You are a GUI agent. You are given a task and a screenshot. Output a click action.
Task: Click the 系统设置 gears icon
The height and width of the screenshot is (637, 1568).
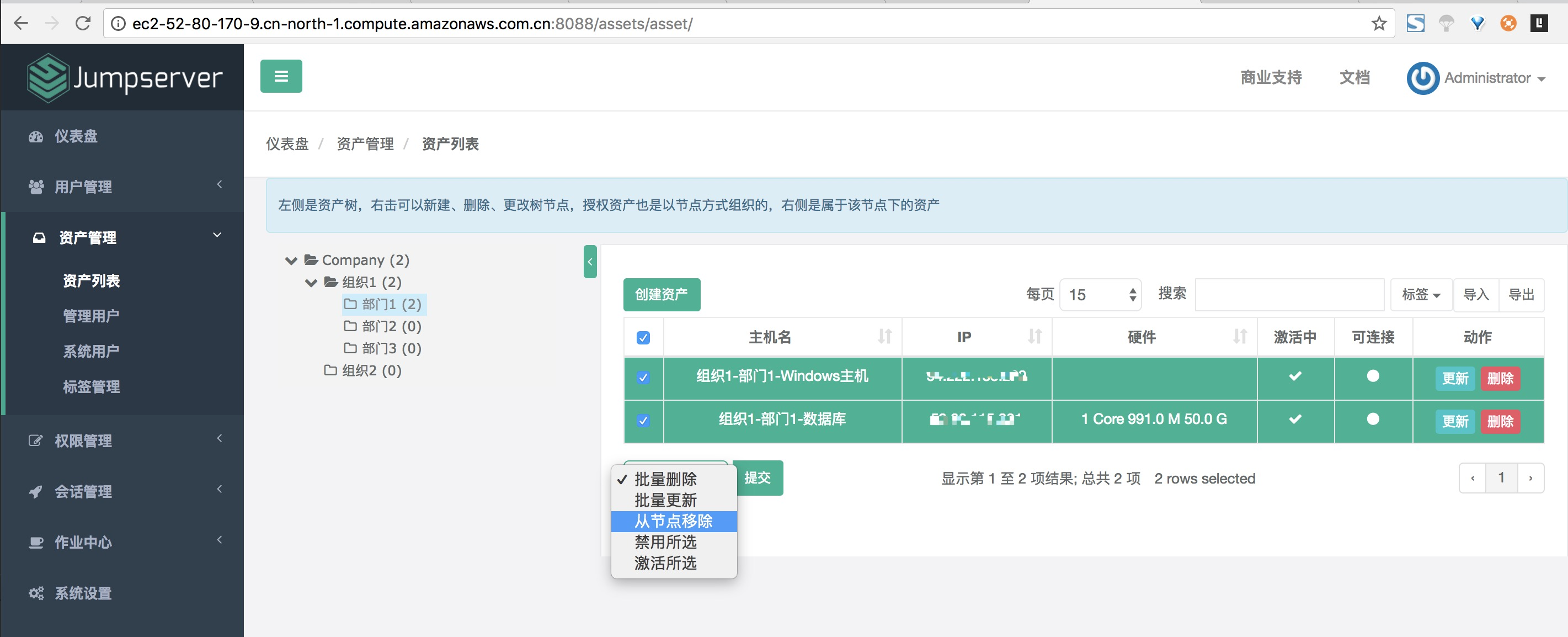(x=36, y=593)
